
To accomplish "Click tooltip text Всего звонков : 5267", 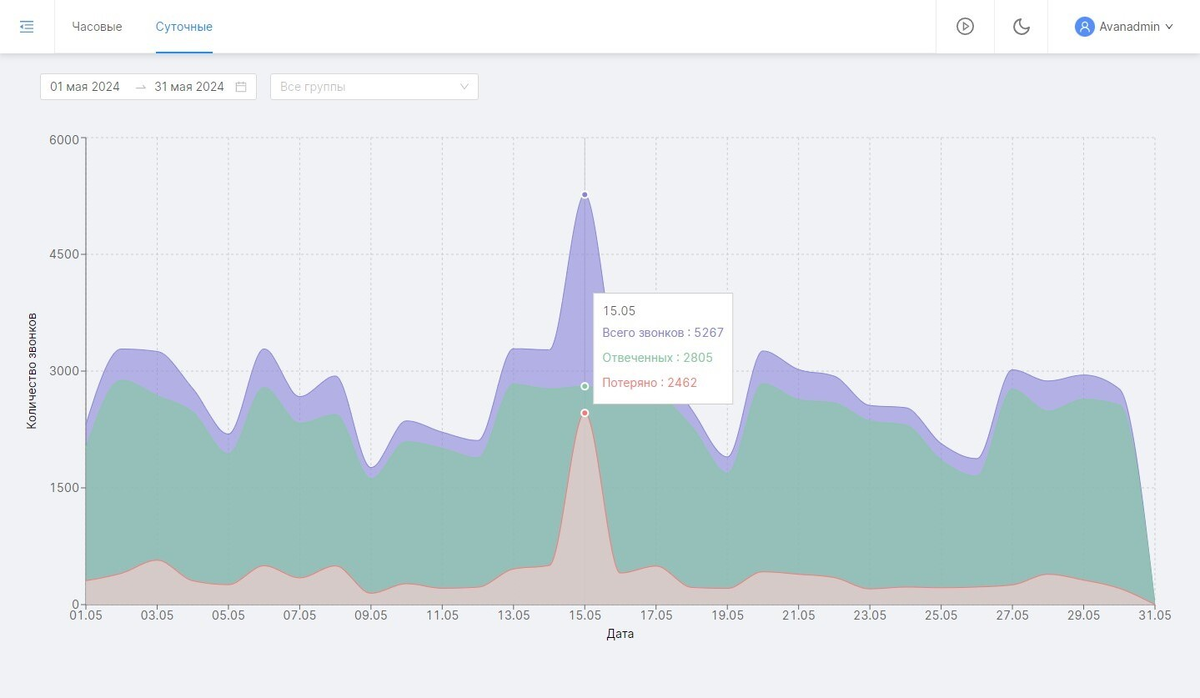I will click(x=663, y=333).
